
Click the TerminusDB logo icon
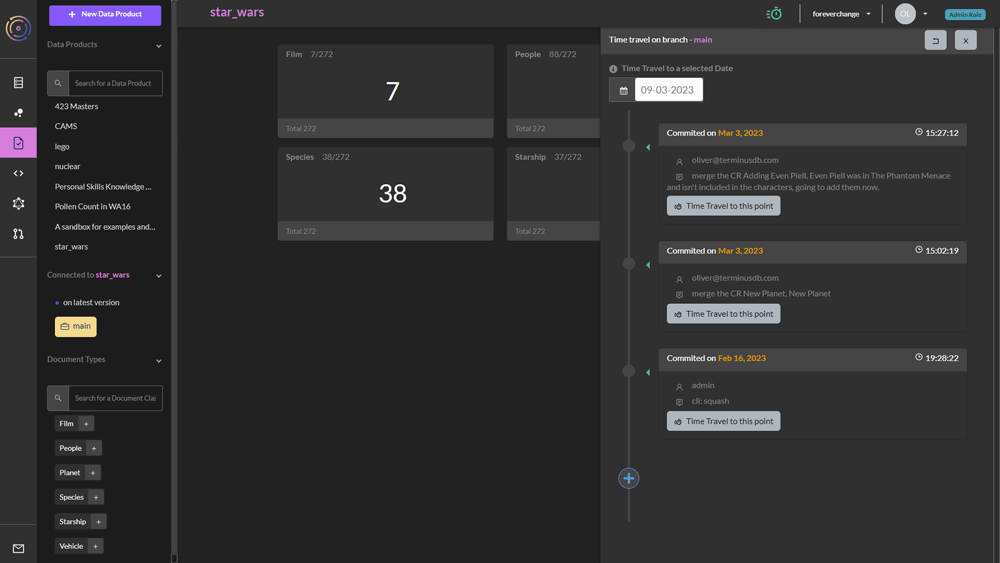coord(18,28)
